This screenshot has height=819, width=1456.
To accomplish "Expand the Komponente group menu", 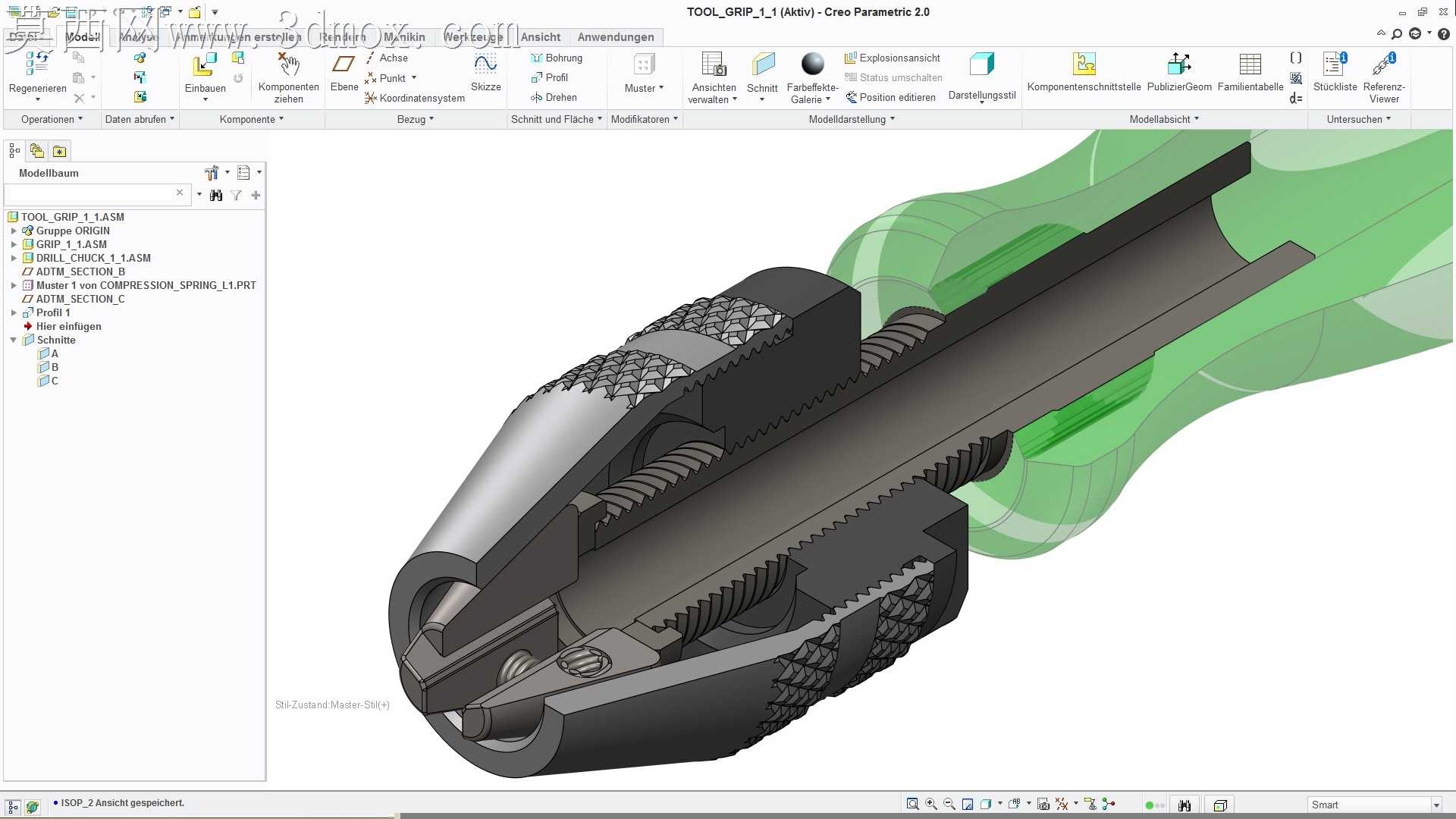I will pyautogui.click(x=252, y=119).
